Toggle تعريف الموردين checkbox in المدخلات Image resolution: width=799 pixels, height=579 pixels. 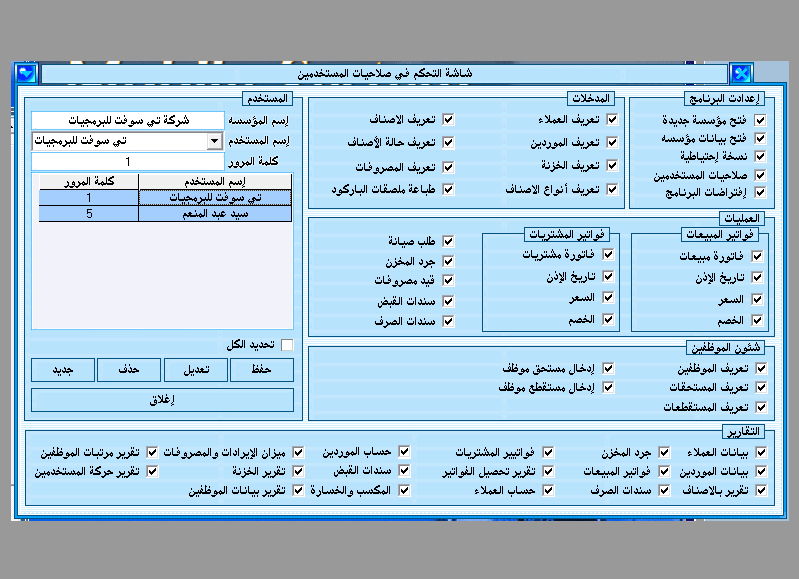coord(612,143)
